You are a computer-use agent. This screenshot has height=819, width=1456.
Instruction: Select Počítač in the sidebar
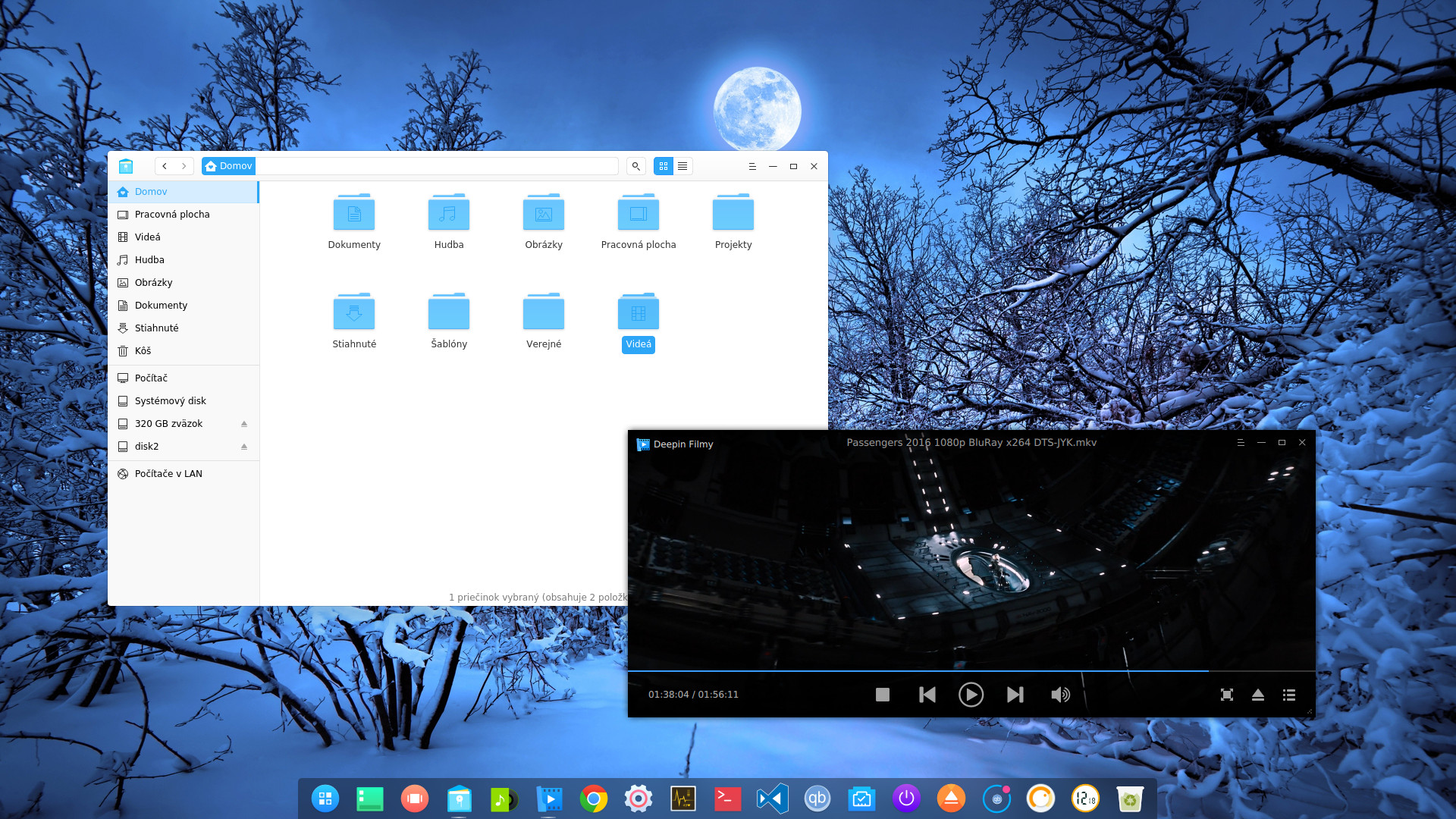pyautogui.click(x=183, y=378)
